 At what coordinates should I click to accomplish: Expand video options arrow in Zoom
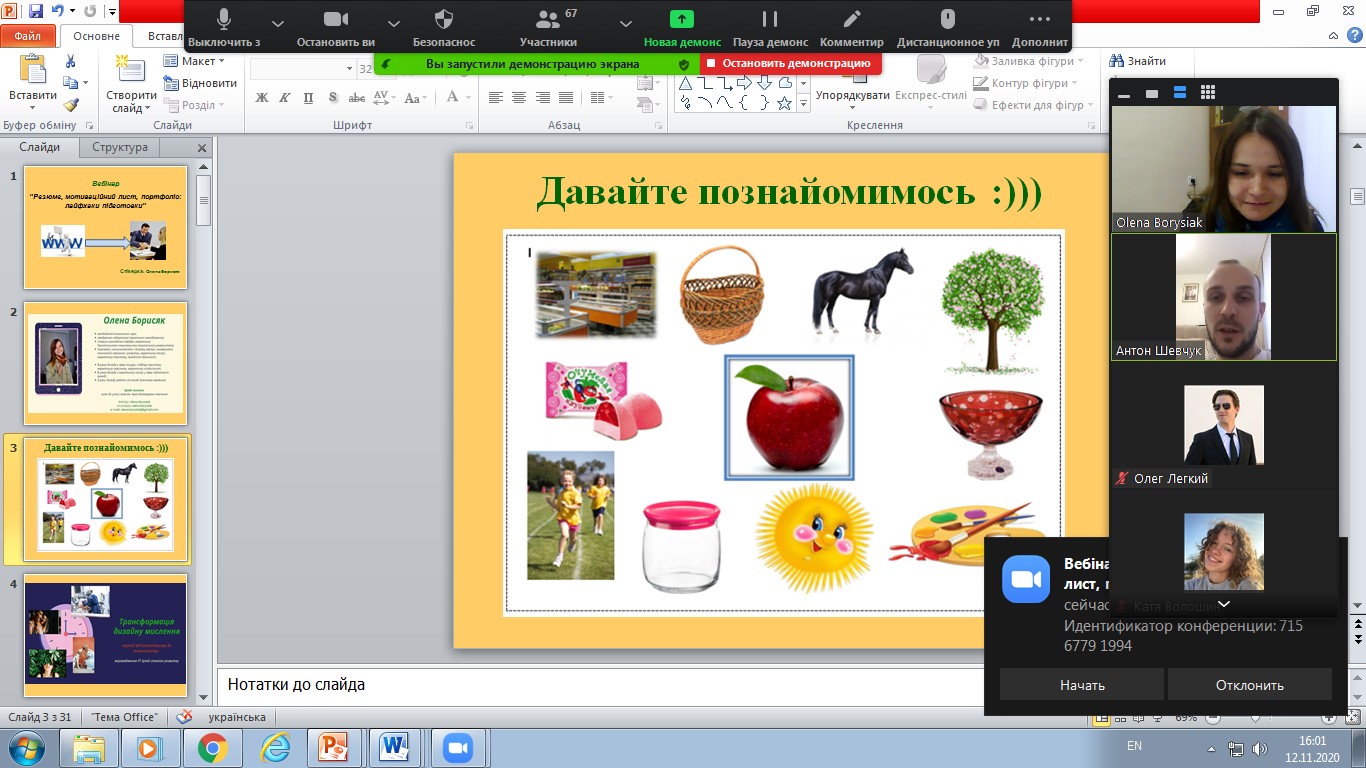click(394, 23)
